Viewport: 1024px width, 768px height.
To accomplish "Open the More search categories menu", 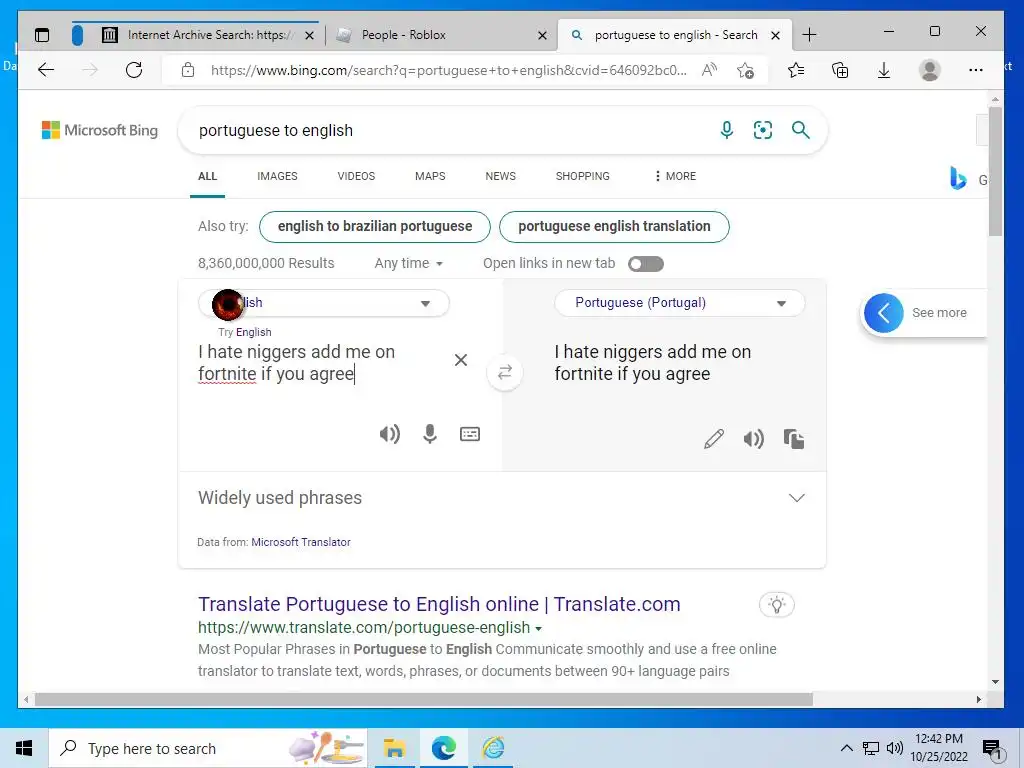I will (675, 176).
